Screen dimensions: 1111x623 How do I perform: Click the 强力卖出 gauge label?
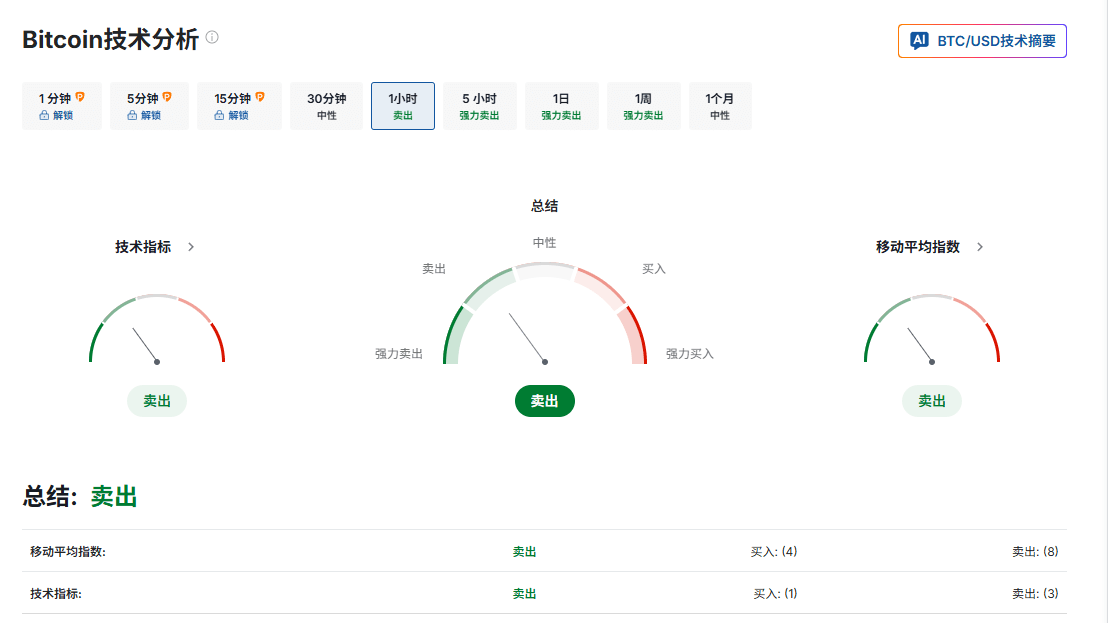[x=399, y=354]
